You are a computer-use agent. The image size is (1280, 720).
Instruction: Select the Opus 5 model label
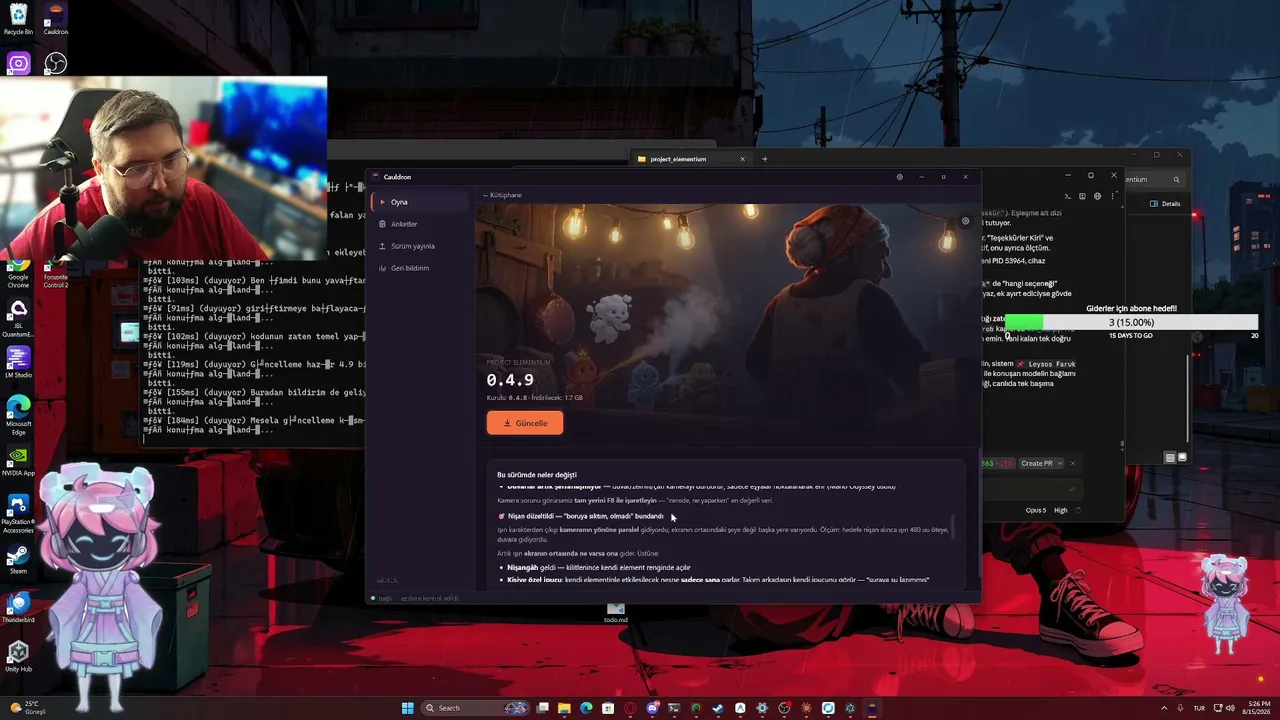click(1036, 510)
